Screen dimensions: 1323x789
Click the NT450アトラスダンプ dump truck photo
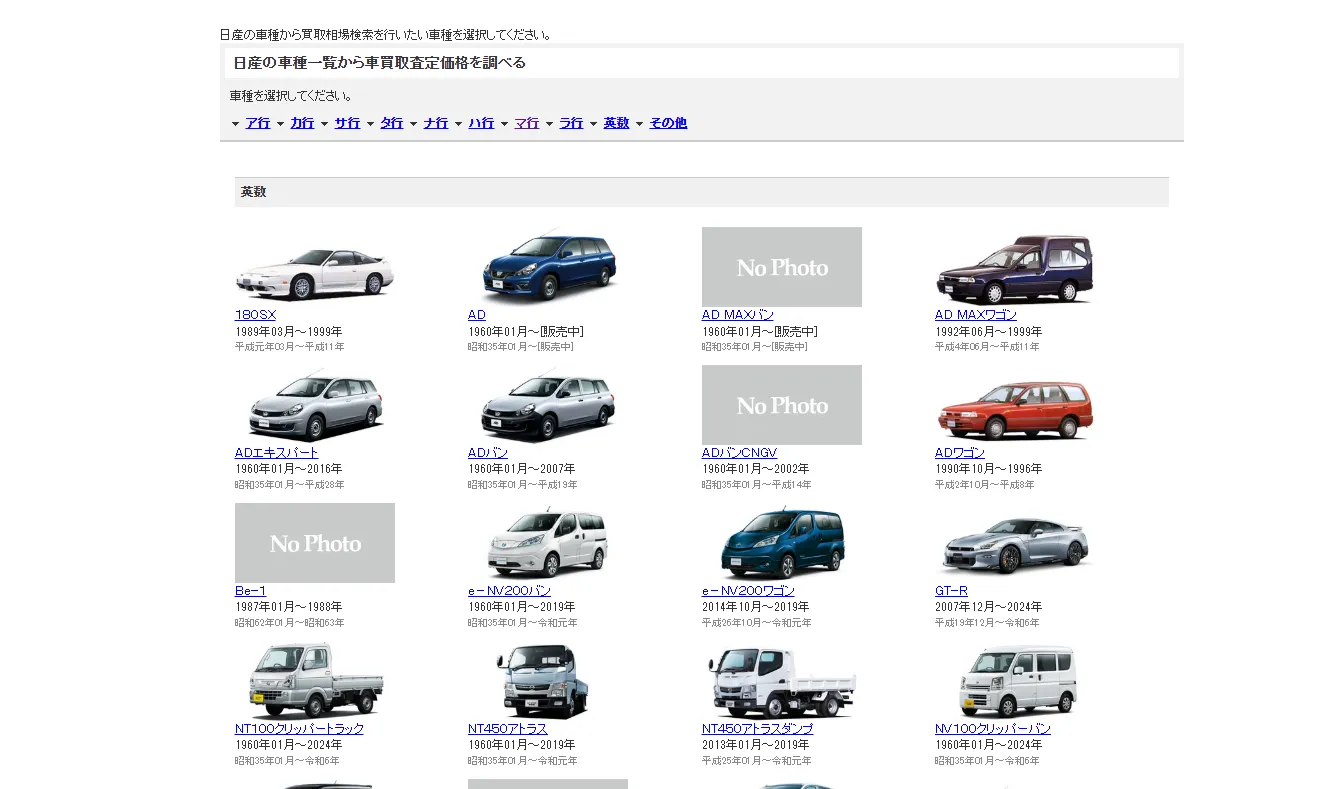782,681
